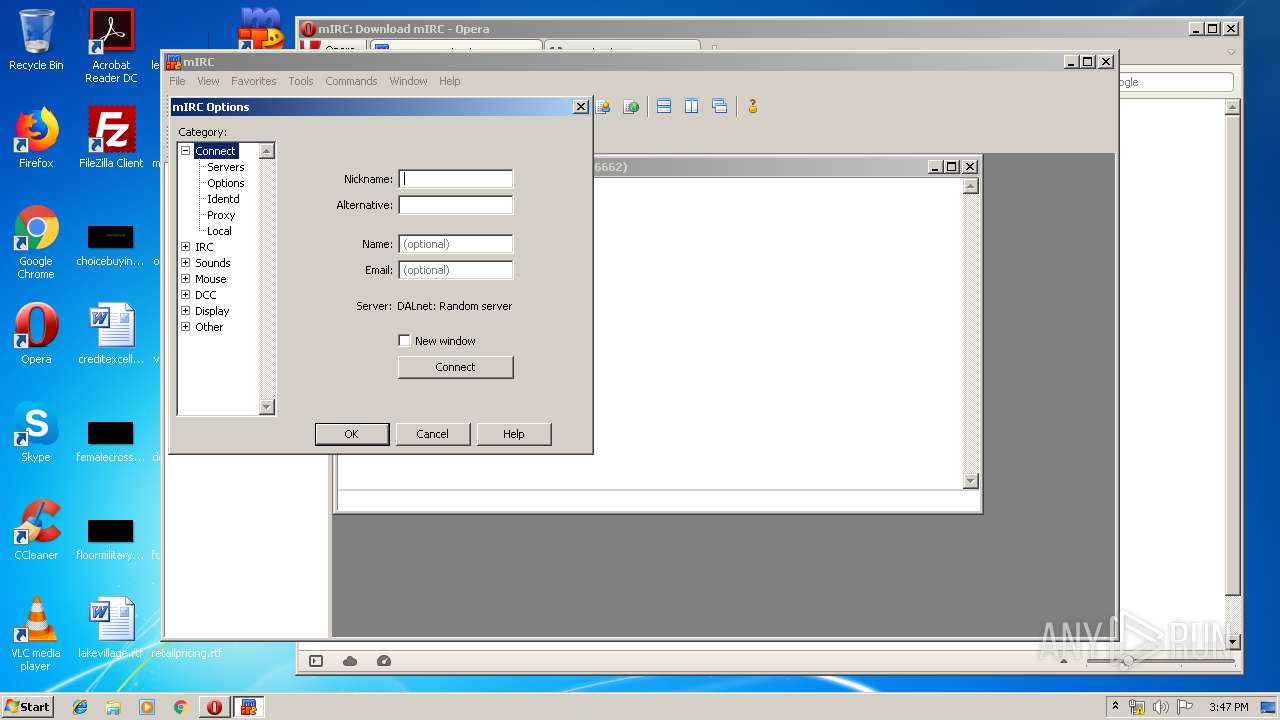
Task: Expand the Sounds category
Action: (x=185, y=263)
